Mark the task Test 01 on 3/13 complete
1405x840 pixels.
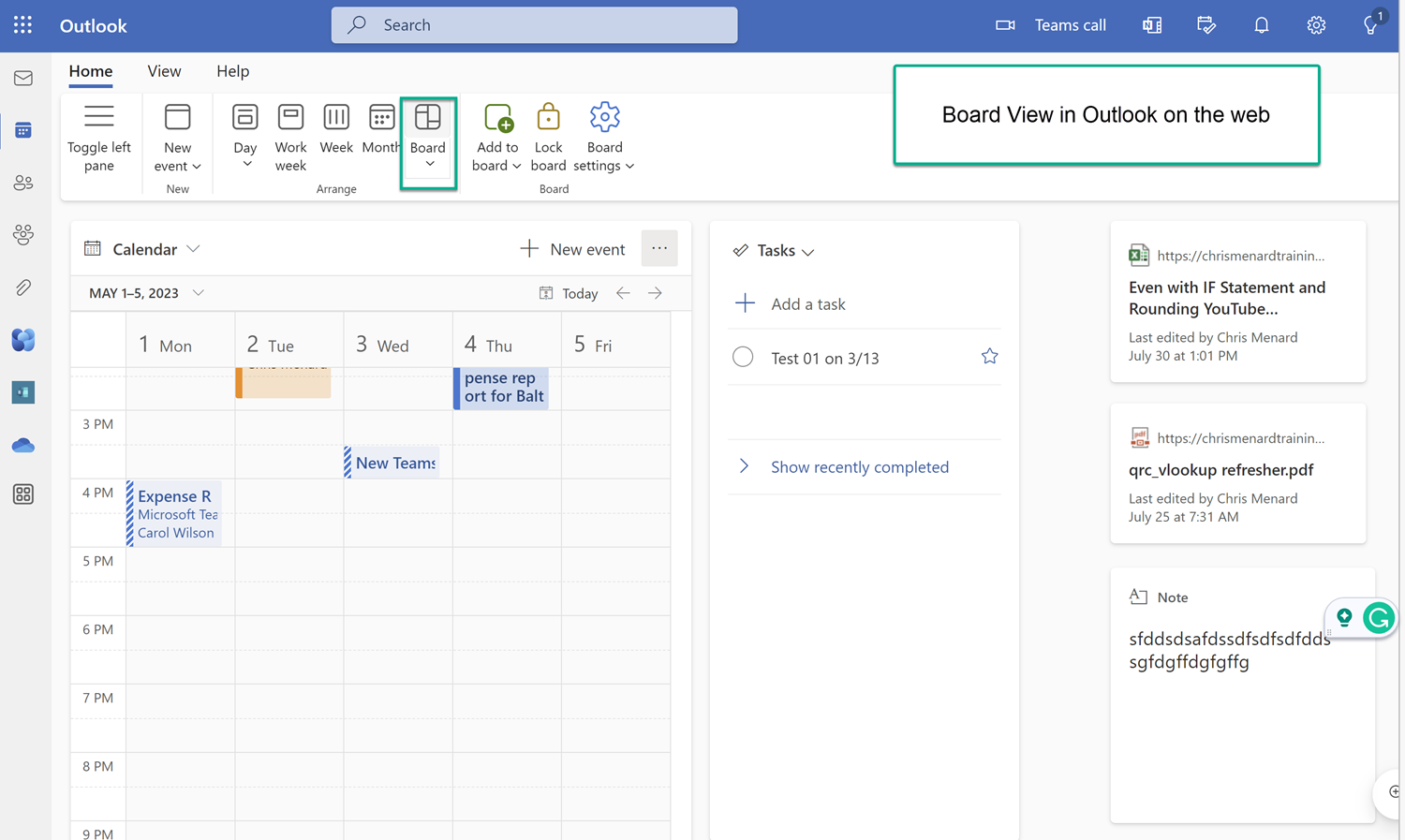point(743,357)
